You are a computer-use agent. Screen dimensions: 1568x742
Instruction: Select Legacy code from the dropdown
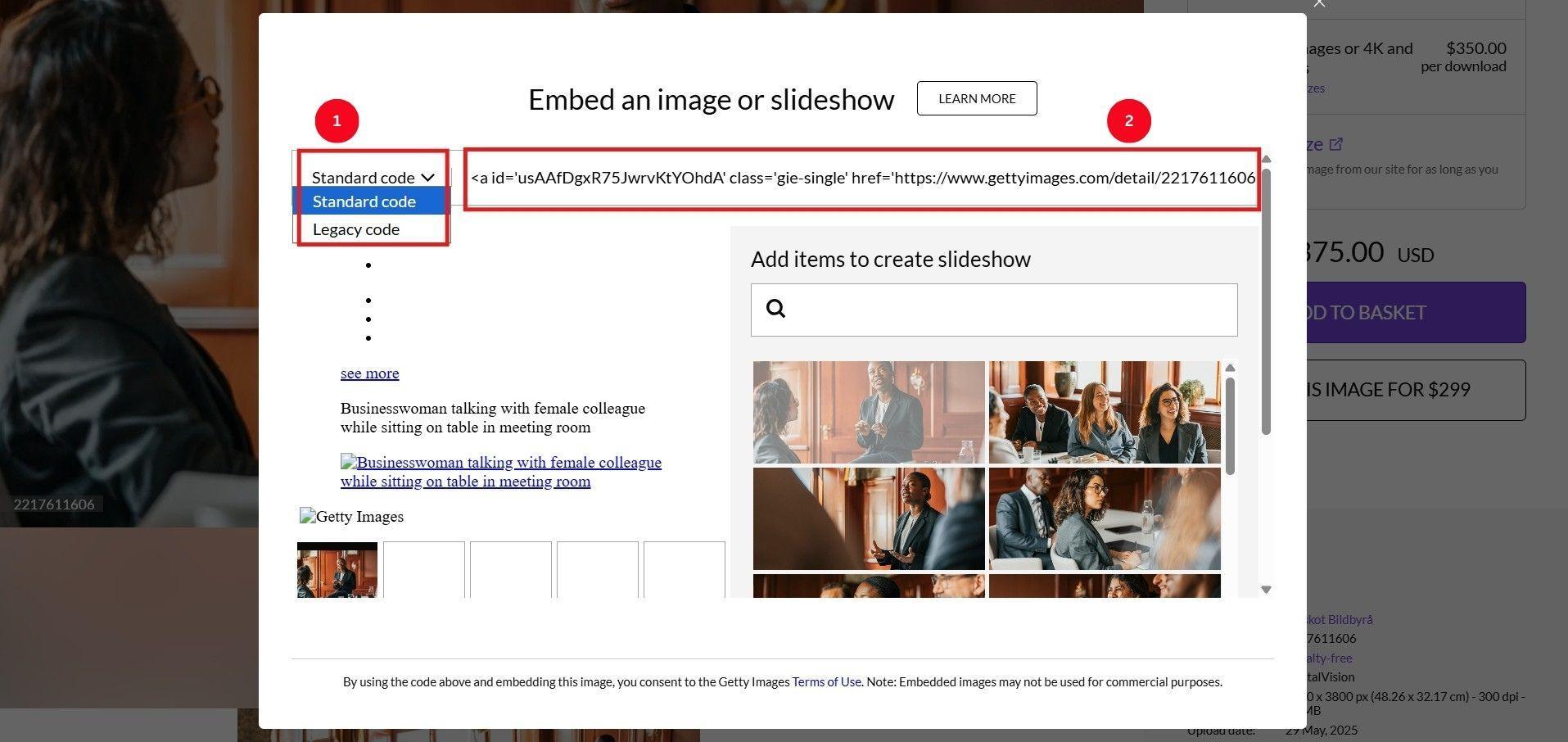355,228
